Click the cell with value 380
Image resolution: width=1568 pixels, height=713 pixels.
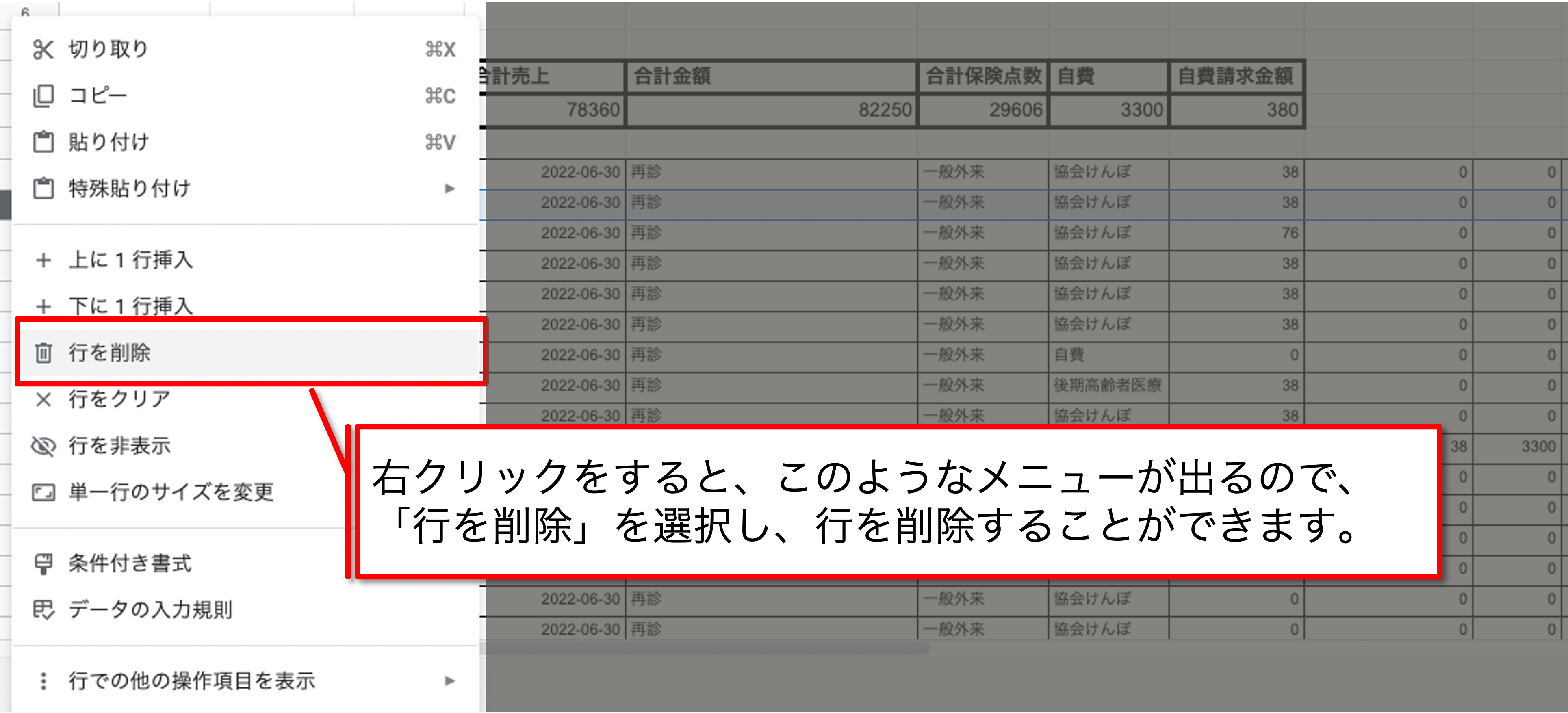(x=1237, y=110)
